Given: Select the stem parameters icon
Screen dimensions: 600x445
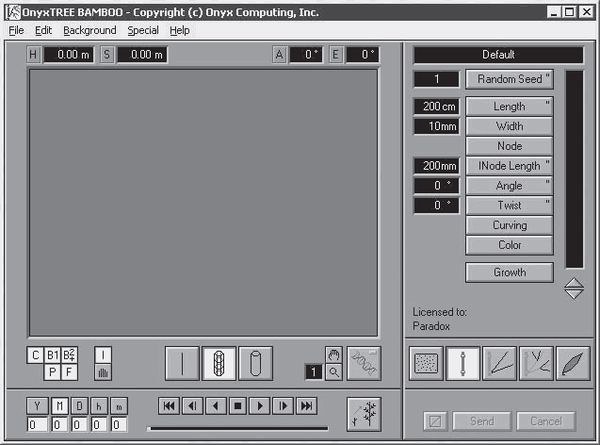Looking at the screenshot, I should pos(462,363).
